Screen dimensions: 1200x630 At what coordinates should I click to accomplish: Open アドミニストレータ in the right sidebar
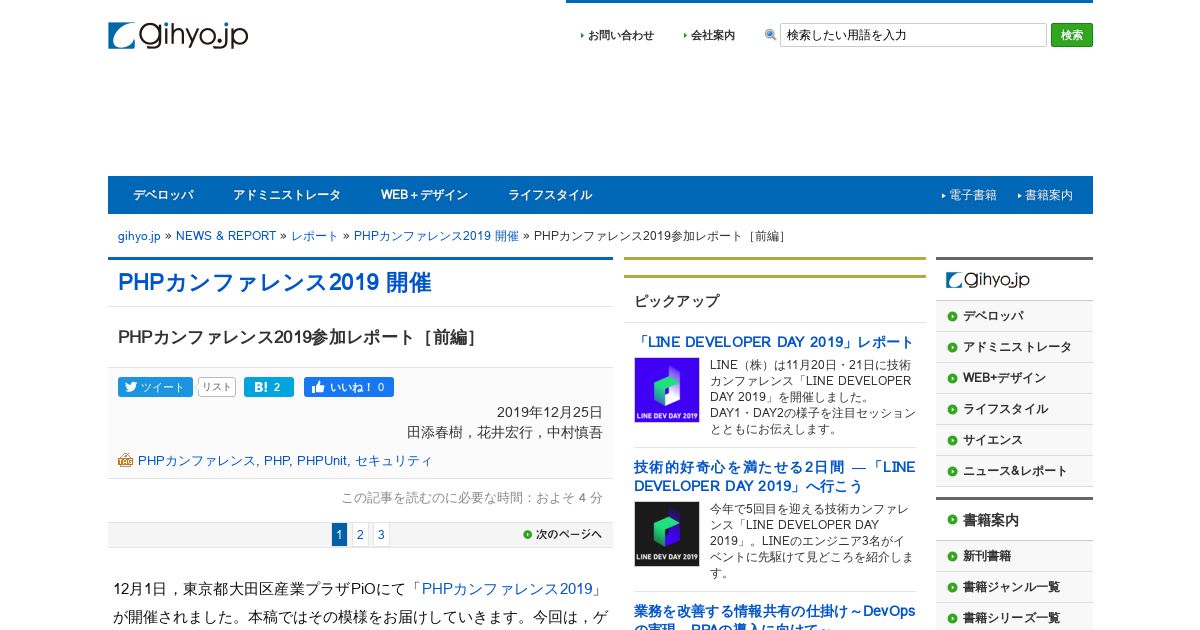[x=1017, y=347]
